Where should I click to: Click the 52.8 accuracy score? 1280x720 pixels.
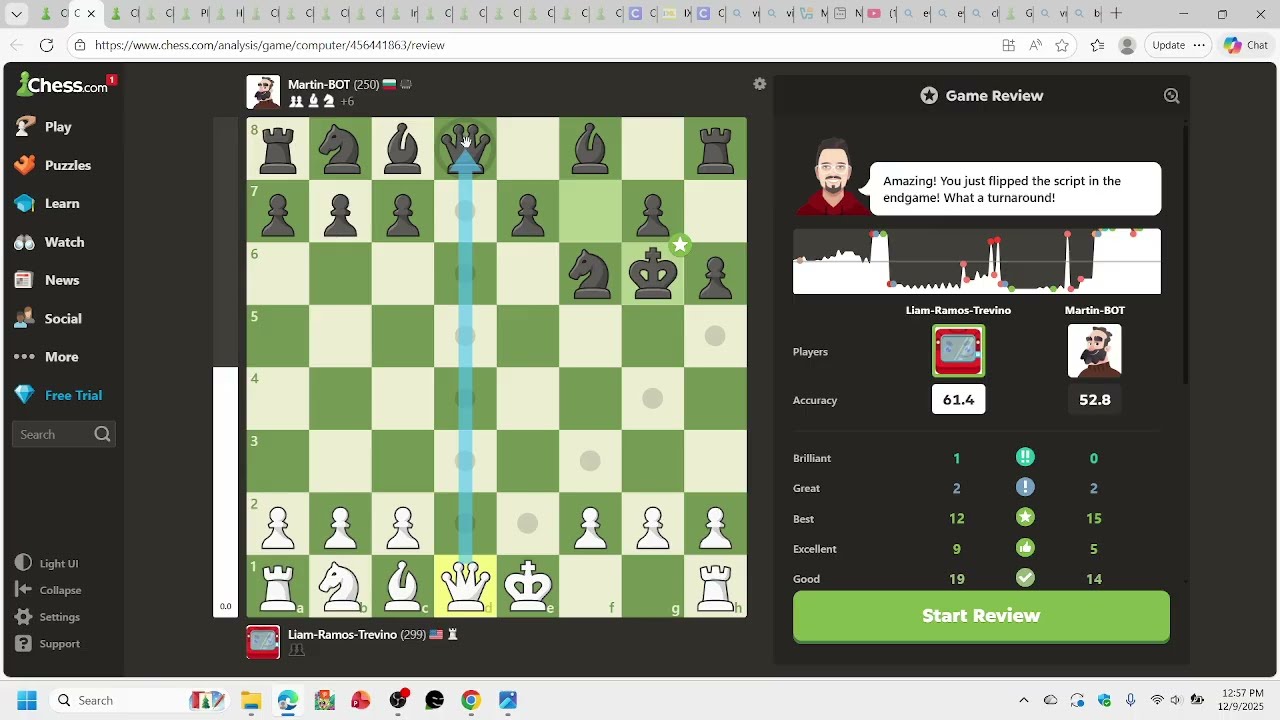coord(1095,400)
